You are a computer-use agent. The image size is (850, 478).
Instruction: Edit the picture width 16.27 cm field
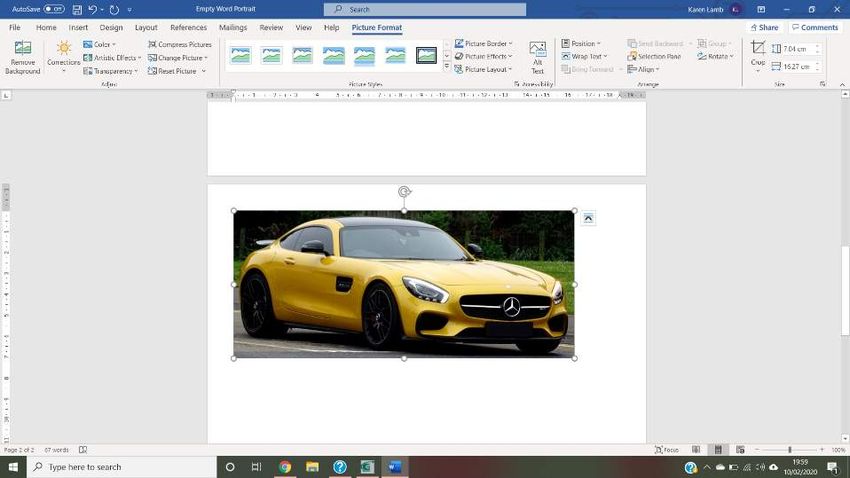796,67
